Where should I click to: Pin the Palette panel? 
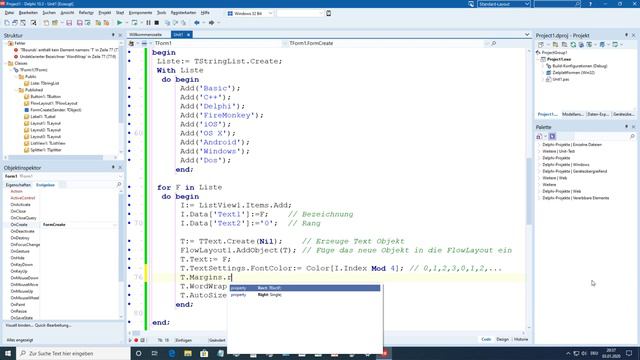[627, 127]
